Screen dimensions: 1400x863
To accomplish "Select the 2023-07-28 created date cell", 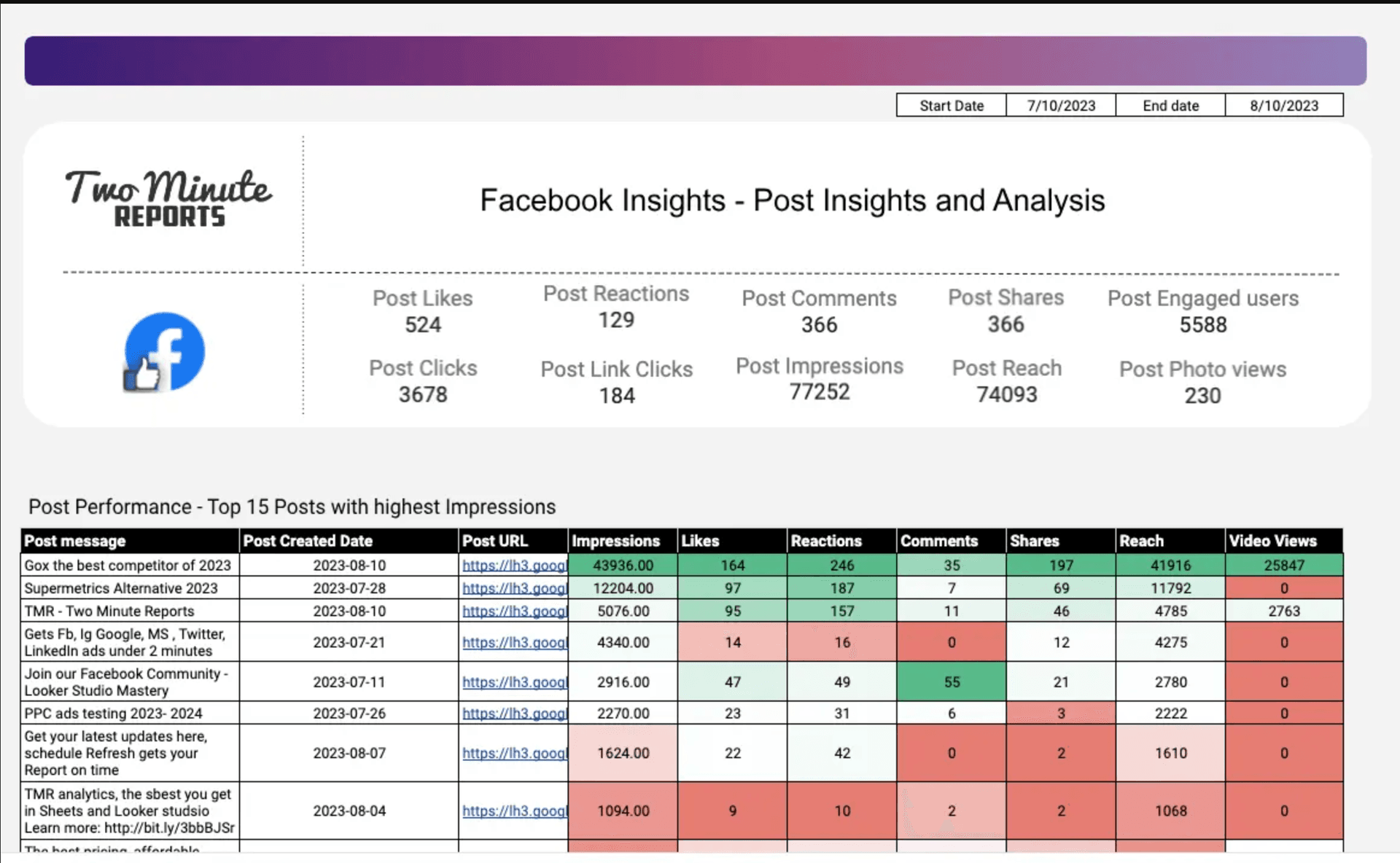I will [x=349, y=588].
